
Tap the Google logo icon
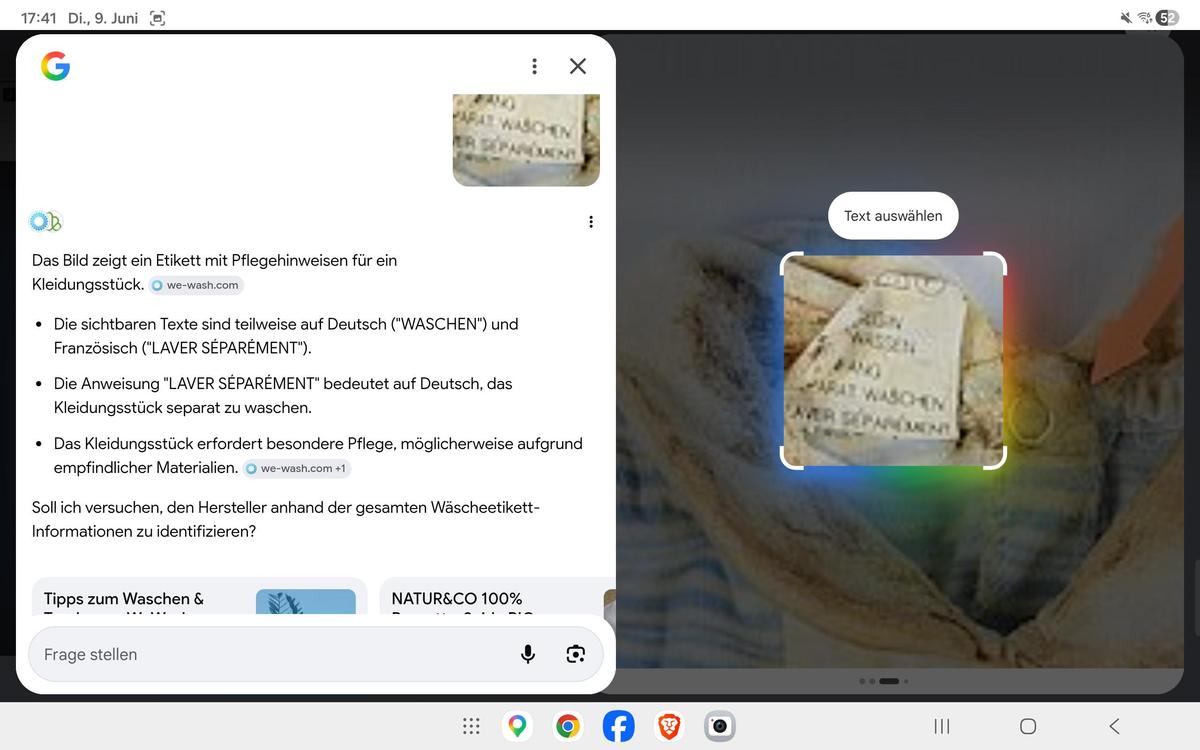(55, 66)
